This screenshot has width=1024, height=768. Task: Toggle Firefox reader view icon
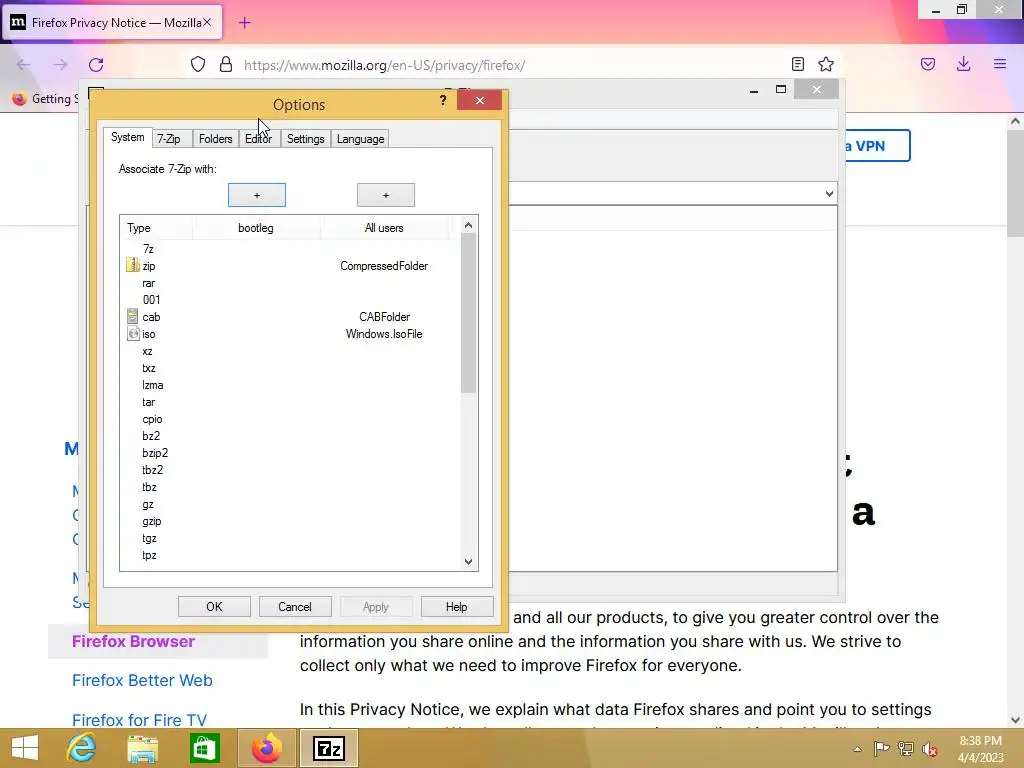click(x=797, y=64)
